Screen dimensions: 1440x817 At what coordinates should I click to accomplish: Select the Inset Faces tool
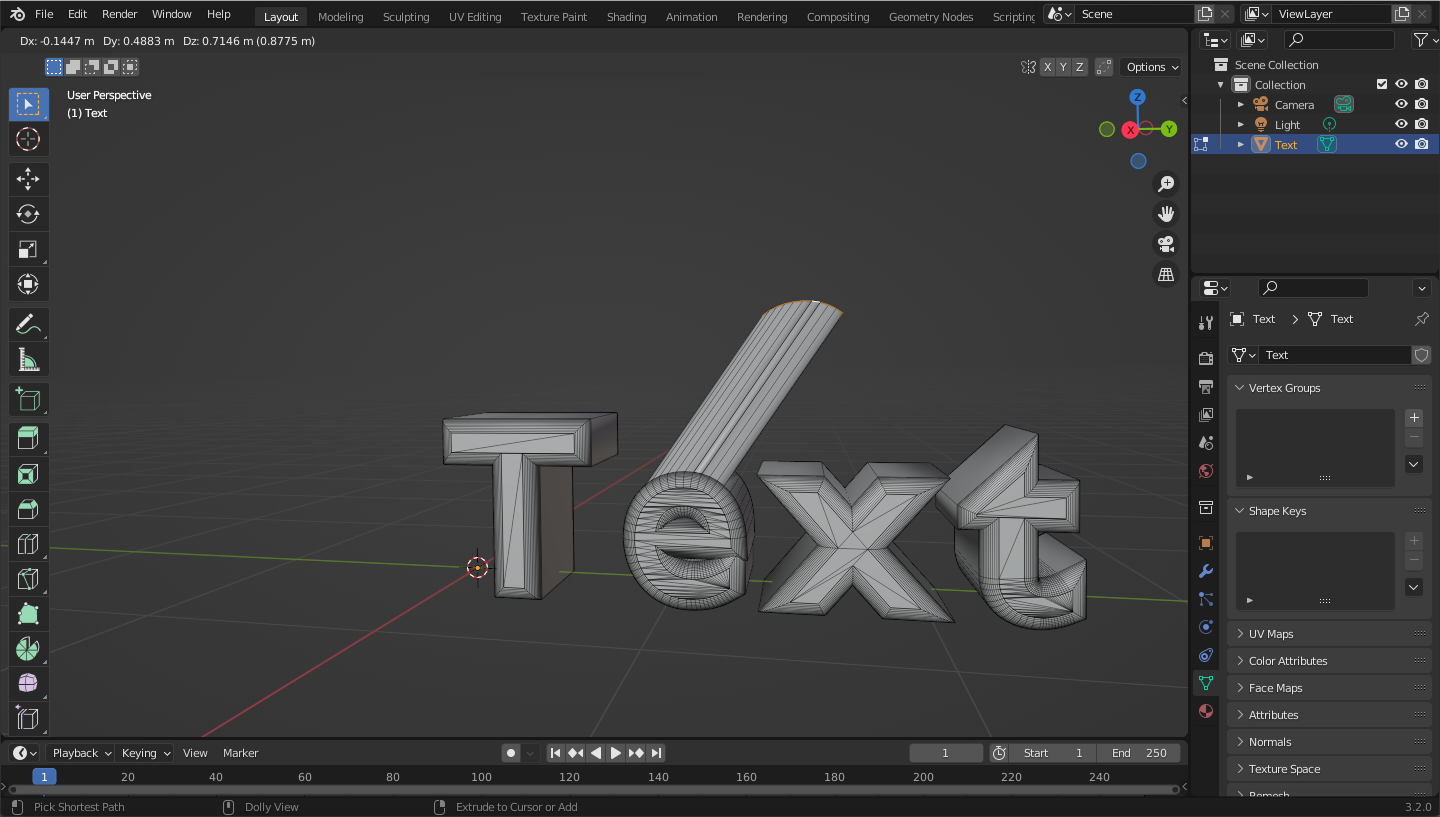[29, 474]
